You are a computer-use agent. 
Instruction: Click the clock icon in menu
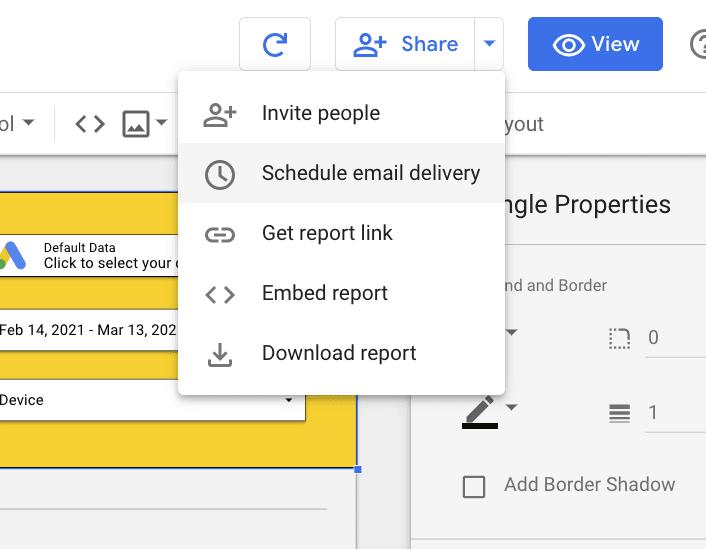click(220, 174)
